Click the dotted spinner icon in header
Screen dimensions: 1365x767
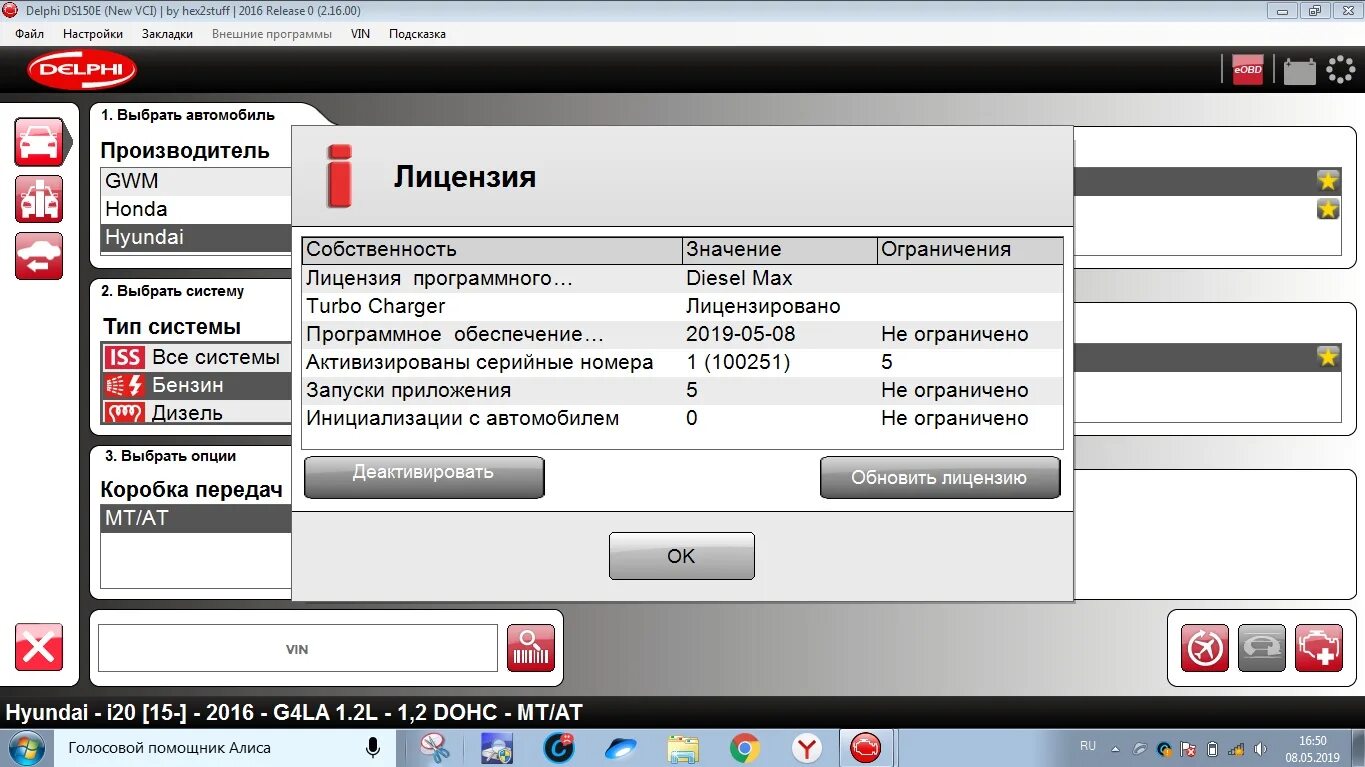(1340, 69)
